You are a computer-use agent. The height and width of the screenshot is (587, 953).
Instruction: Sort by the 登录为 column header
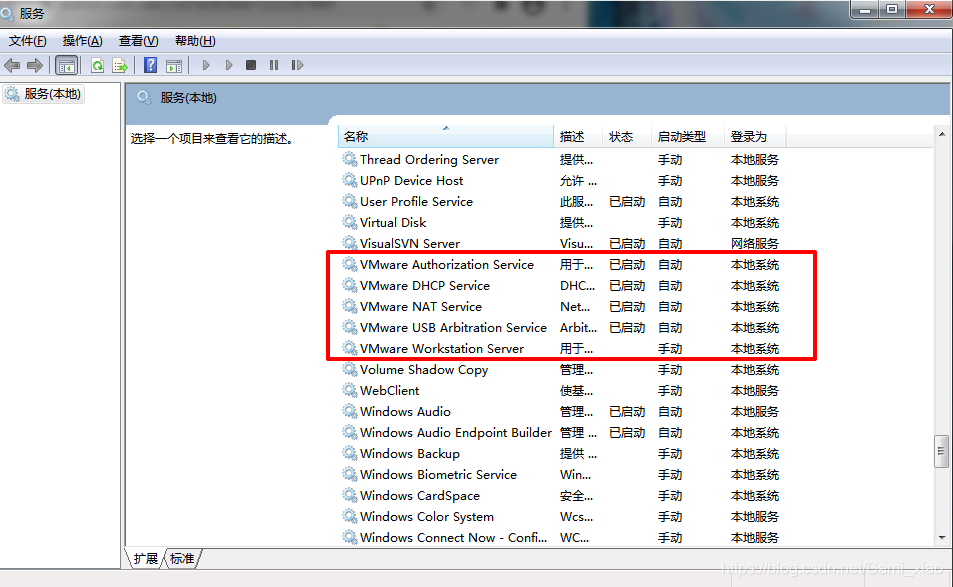755,137
